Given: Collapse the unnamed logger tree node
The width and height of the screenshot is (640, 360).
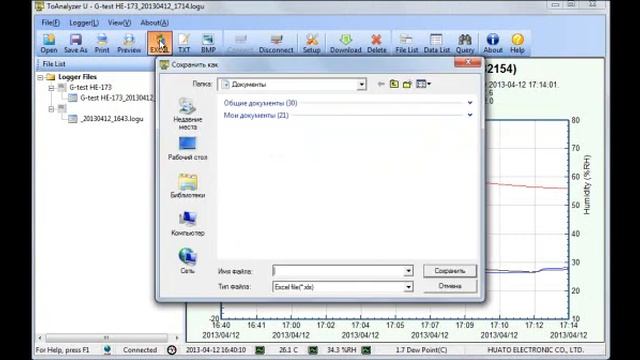Looking at the screenshot, I should coord(51,109).
